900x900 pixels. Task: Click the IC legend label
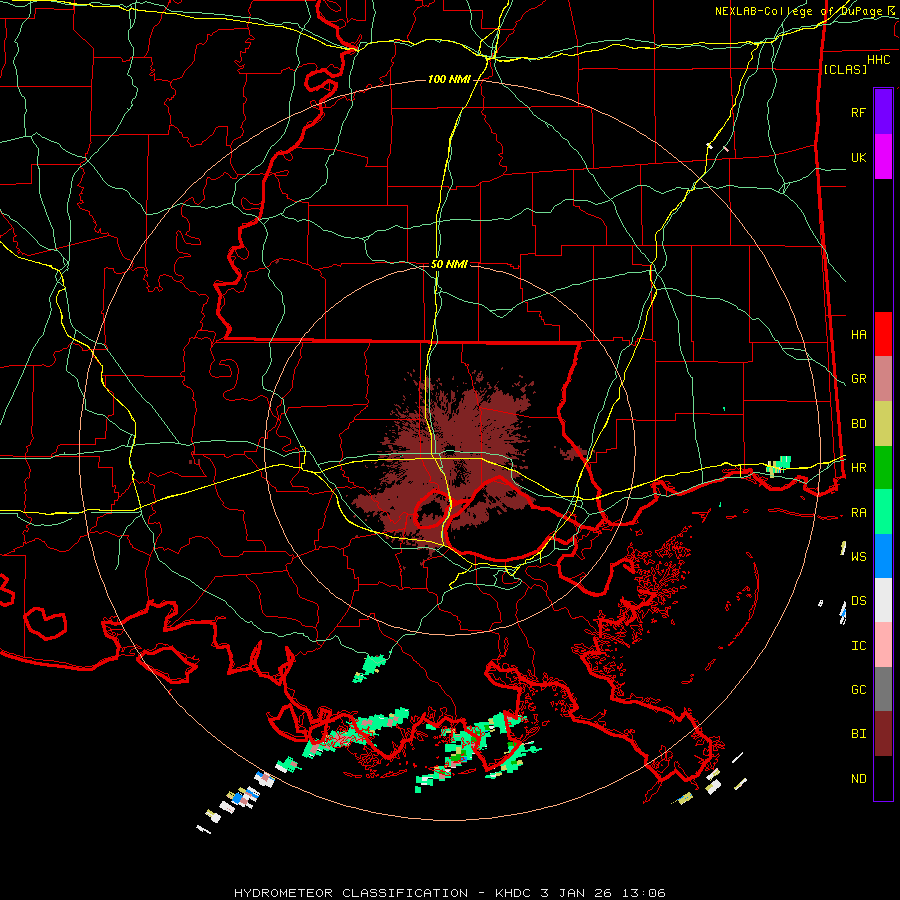[858, 646]
